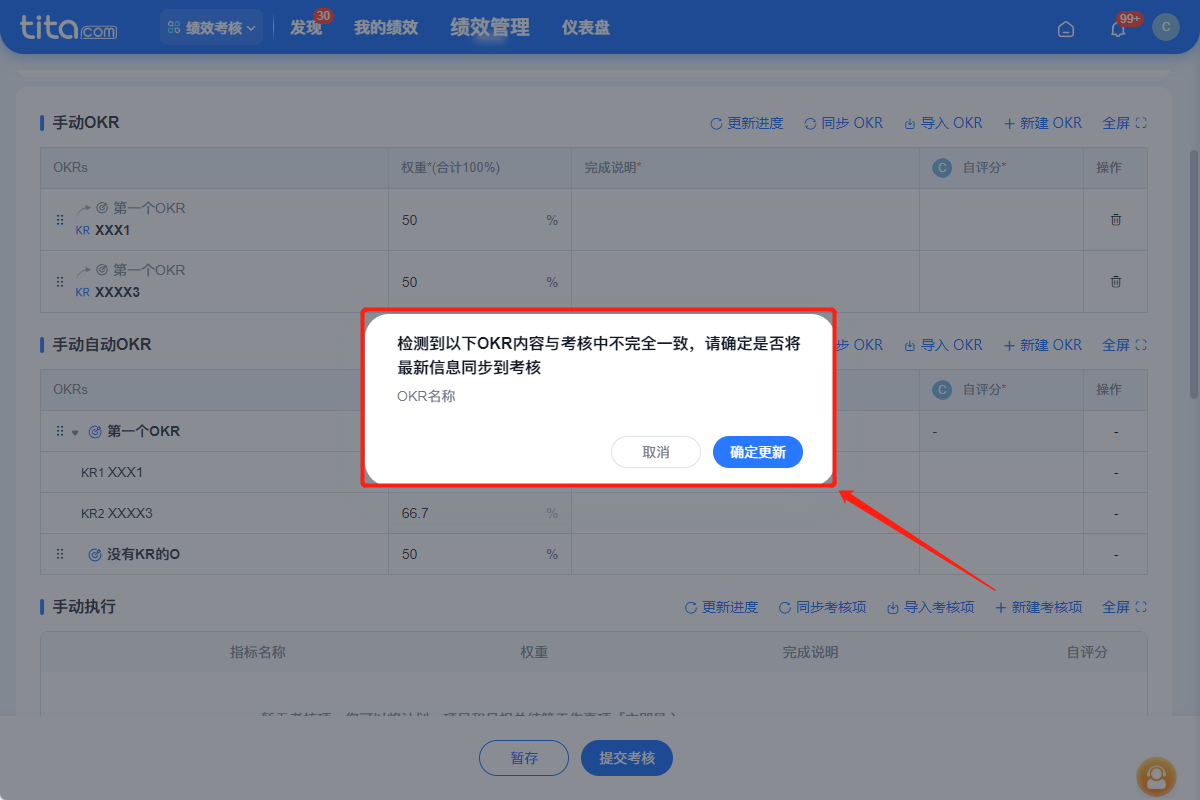Collapse the 第一个OKR row in 手动自动OKR
Screen dimensions: 1200x800
pyautogui.click(x=77, y=431)
